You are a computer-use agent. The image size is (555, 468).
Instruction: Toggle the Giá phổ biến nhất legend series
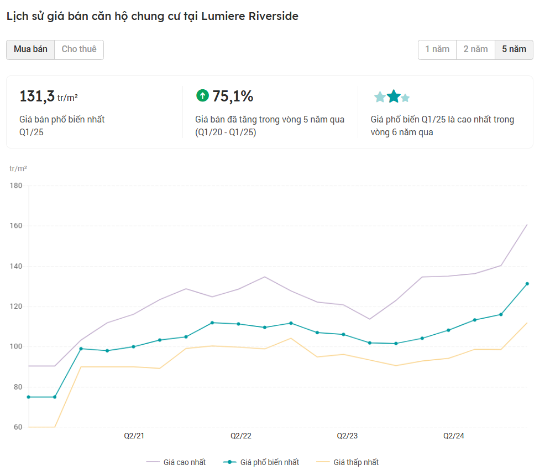pos(261,462)
